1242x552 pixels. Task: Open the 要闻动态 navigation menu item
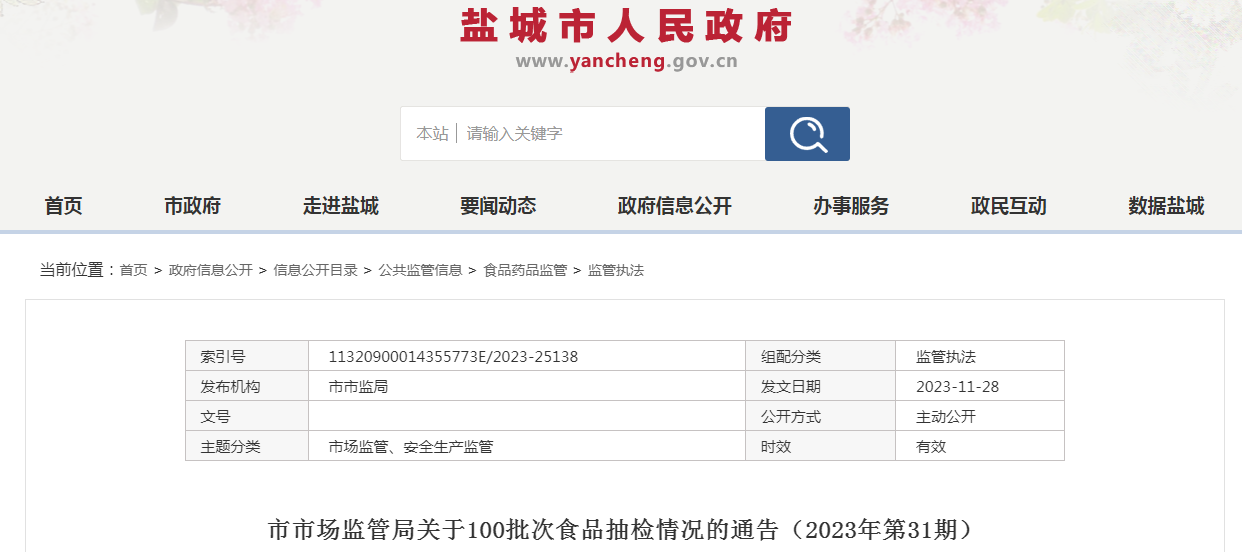(x=498, y=206)
